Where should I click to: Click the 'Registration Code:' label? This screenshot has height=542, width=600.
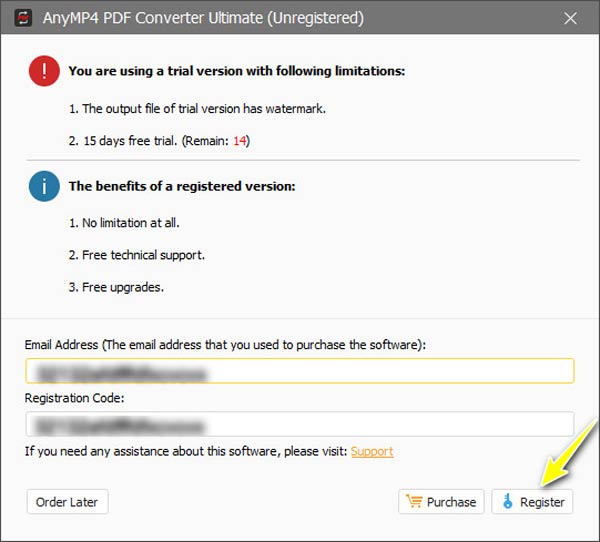[x=74, y=398]
